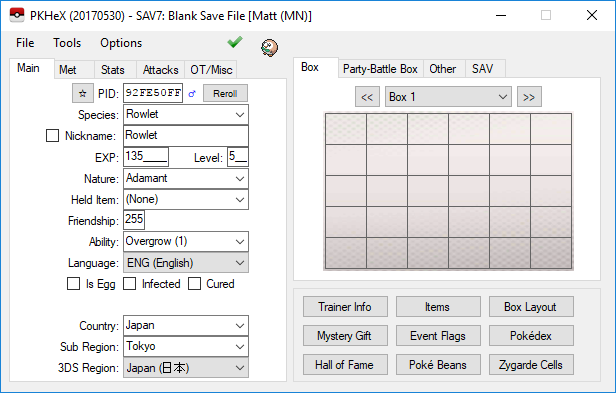Open the Tools menu
This screenshot has height=393, width=616.
(67, 43)
